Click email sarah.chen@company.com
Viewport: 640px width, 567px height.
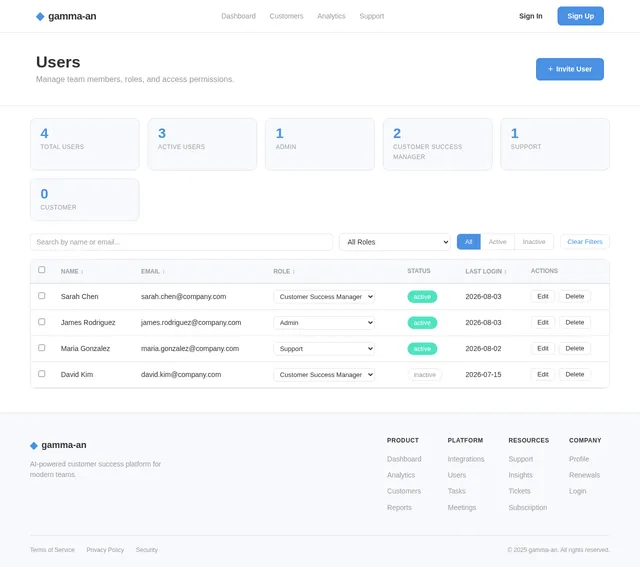(x=183, y=297)
